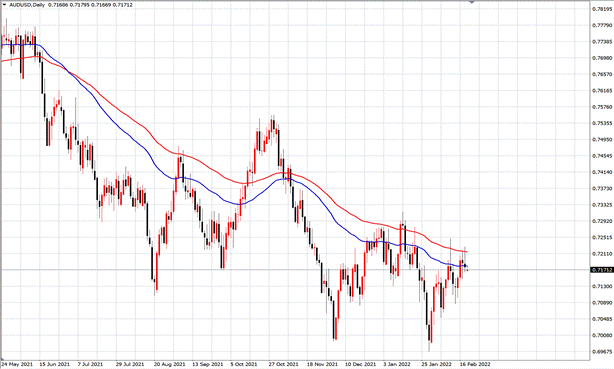The image size is (614, 369).
Task: Open the one-click trading arrow beside AUDUSD
Action: coord(4,5)
